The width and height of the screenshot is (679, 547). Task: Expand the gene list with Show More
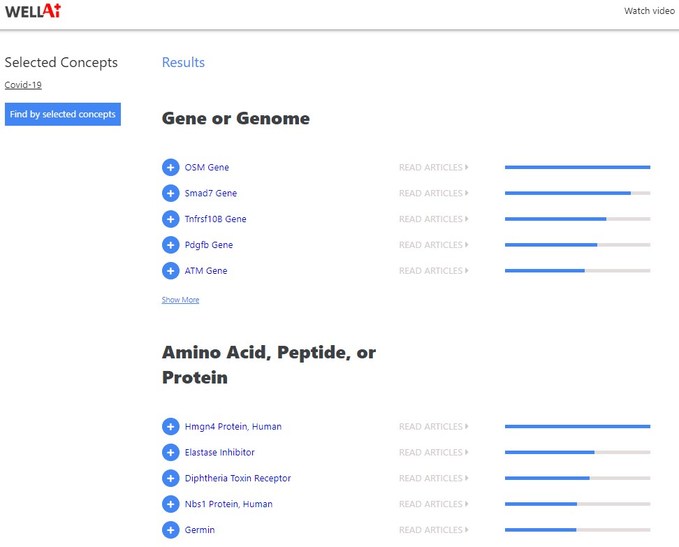(x=180, y=300)
